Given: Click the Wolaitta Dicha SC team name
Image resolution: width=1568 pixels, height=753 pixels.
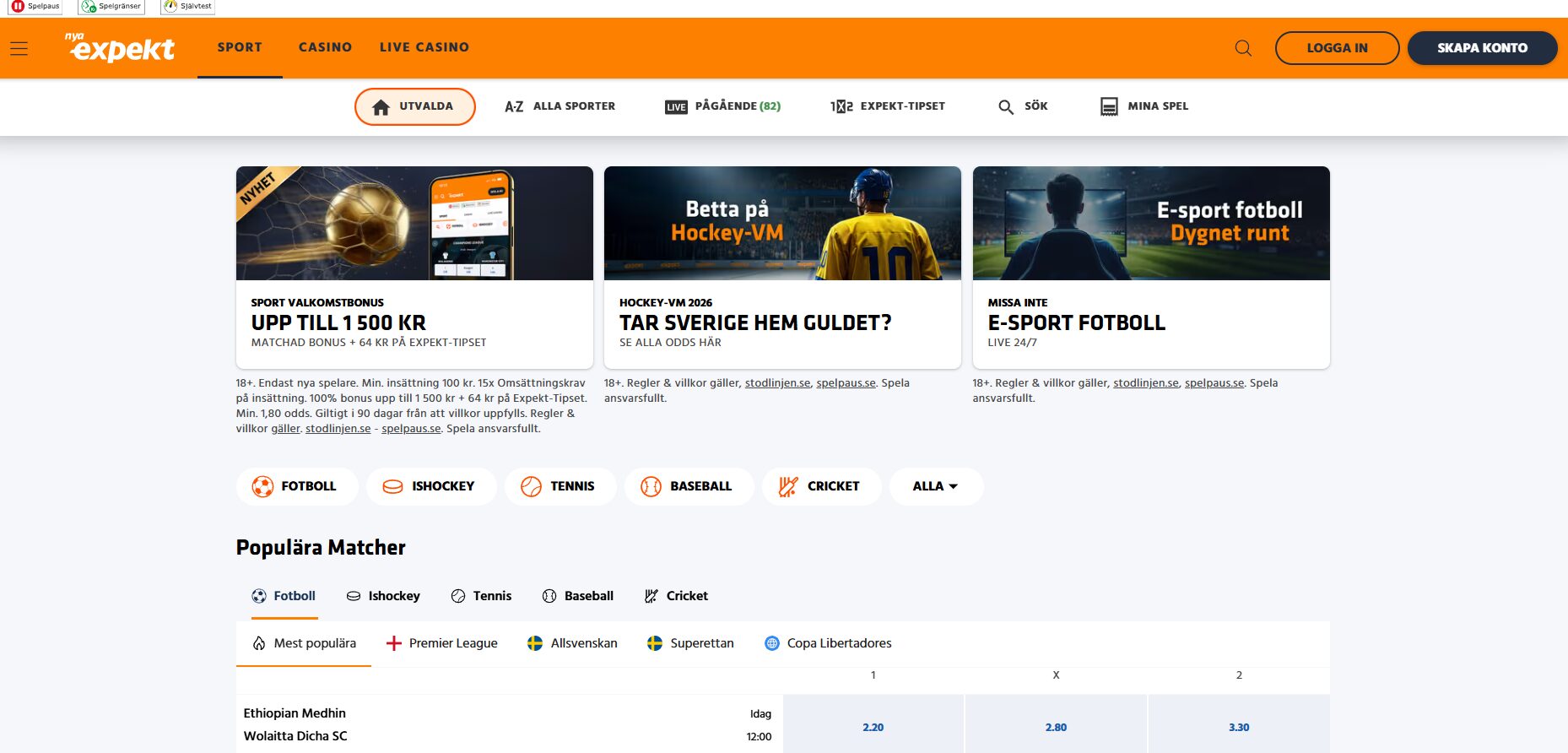Looking at the screenshot, I should 295,736.
